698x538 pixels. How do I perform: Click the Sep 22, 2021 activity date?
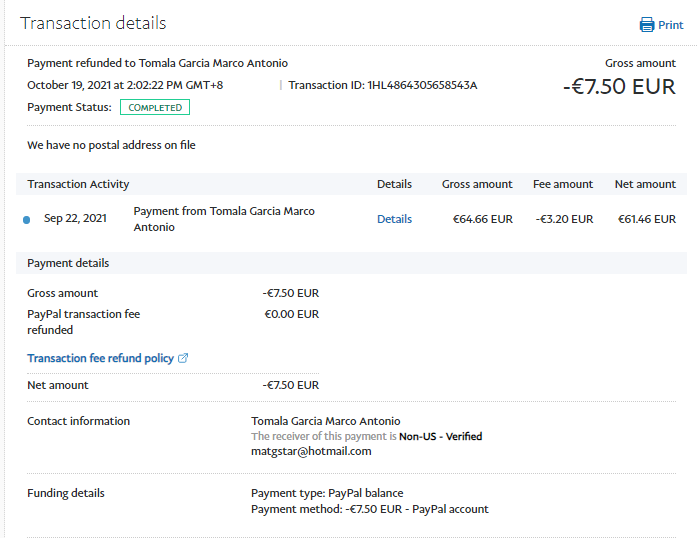coord(76,219)
